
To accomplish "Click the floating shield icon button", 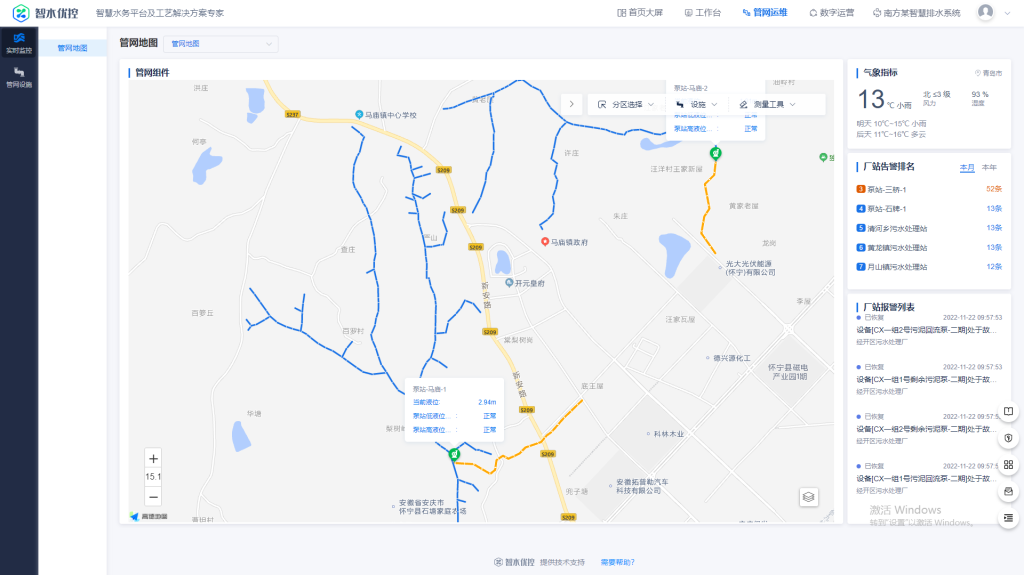I will (1008, 438).
